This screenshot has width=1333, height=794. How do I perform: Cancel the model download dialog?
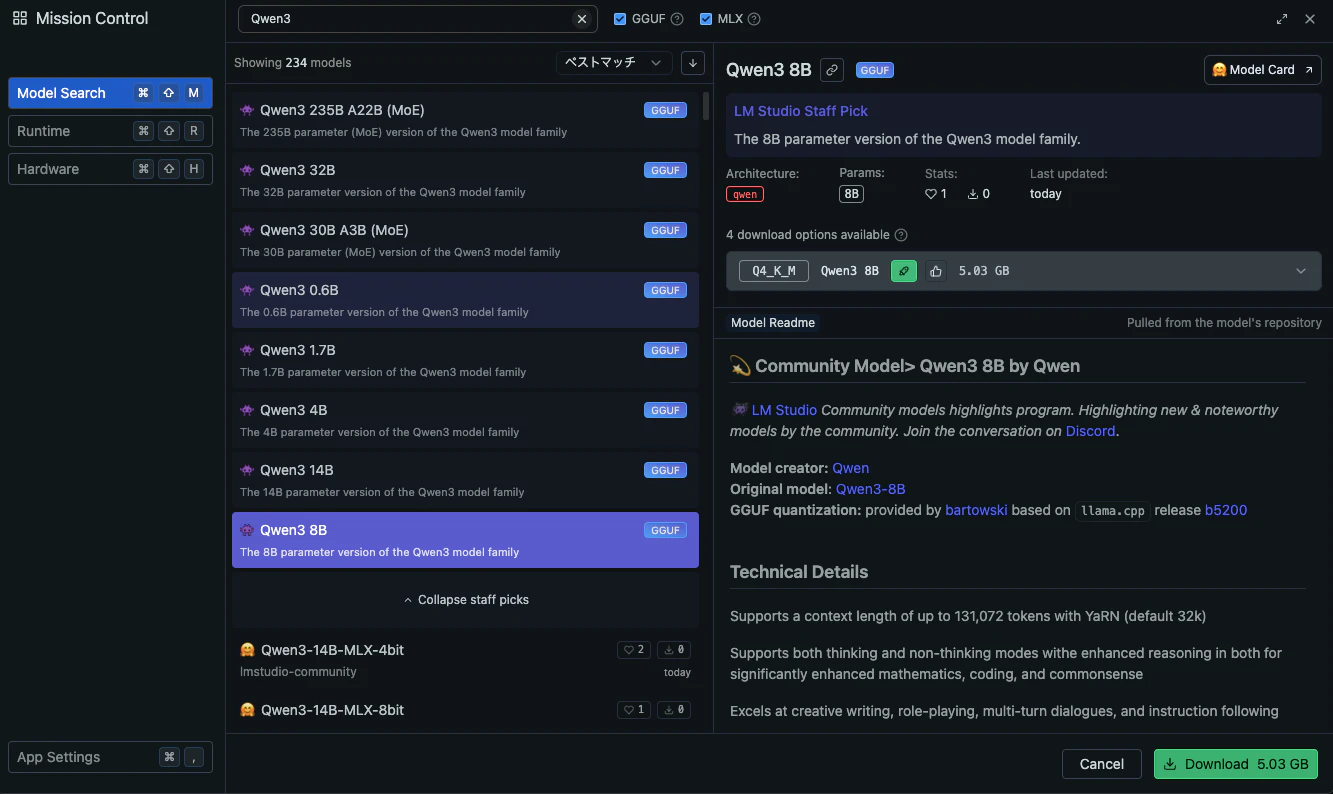click(1102, 764)
